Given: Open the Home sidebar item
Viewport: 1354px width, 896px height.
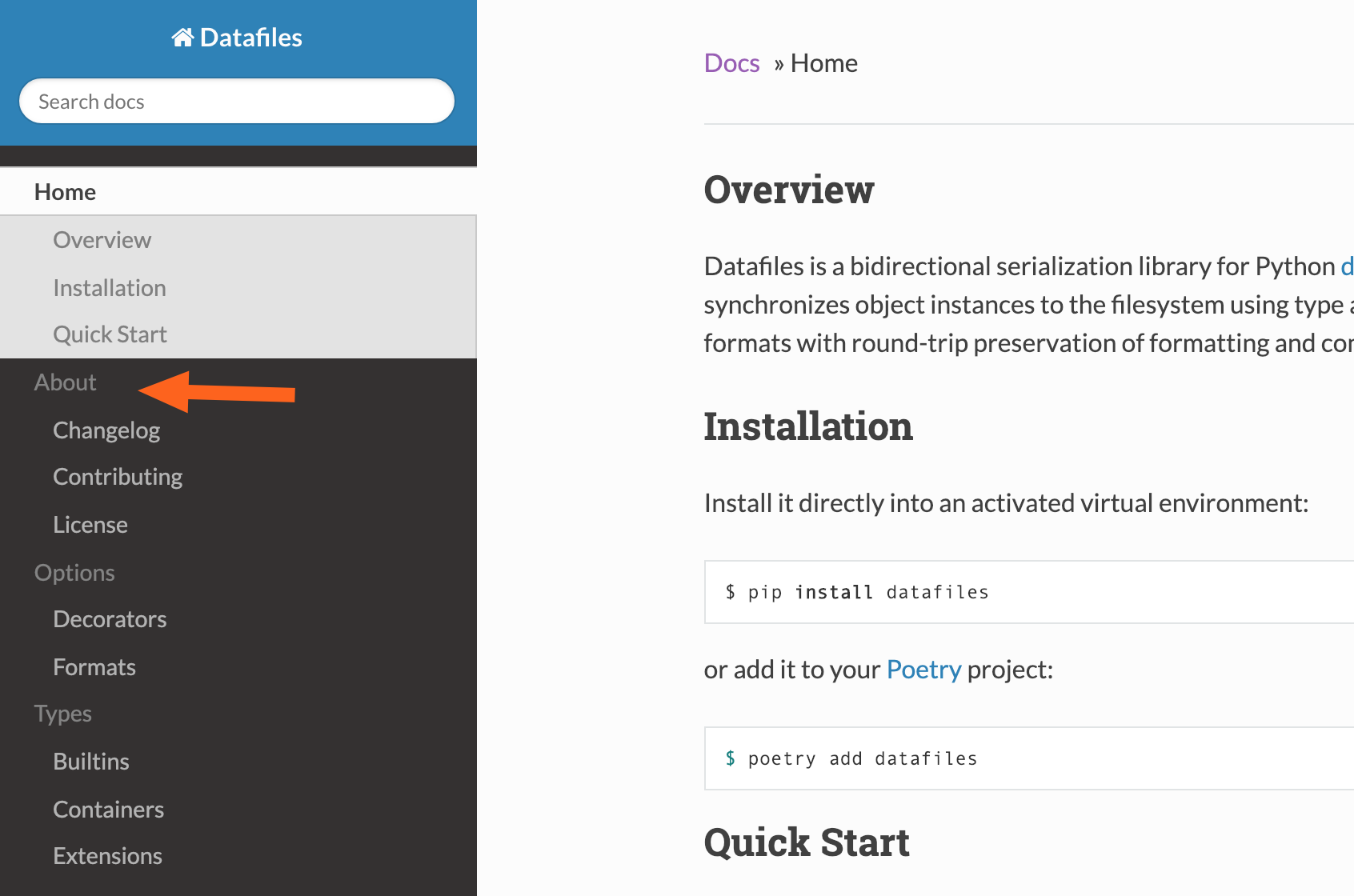Looking at the screenshot, I should 65,192.
